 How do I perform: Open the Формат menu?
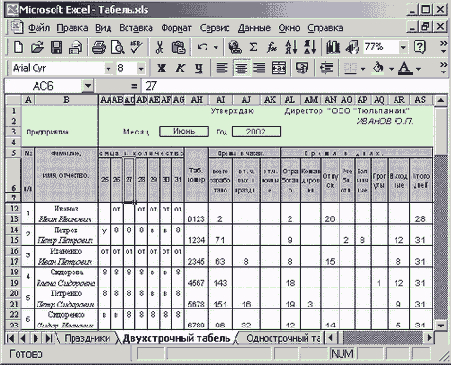click(176, 28)
